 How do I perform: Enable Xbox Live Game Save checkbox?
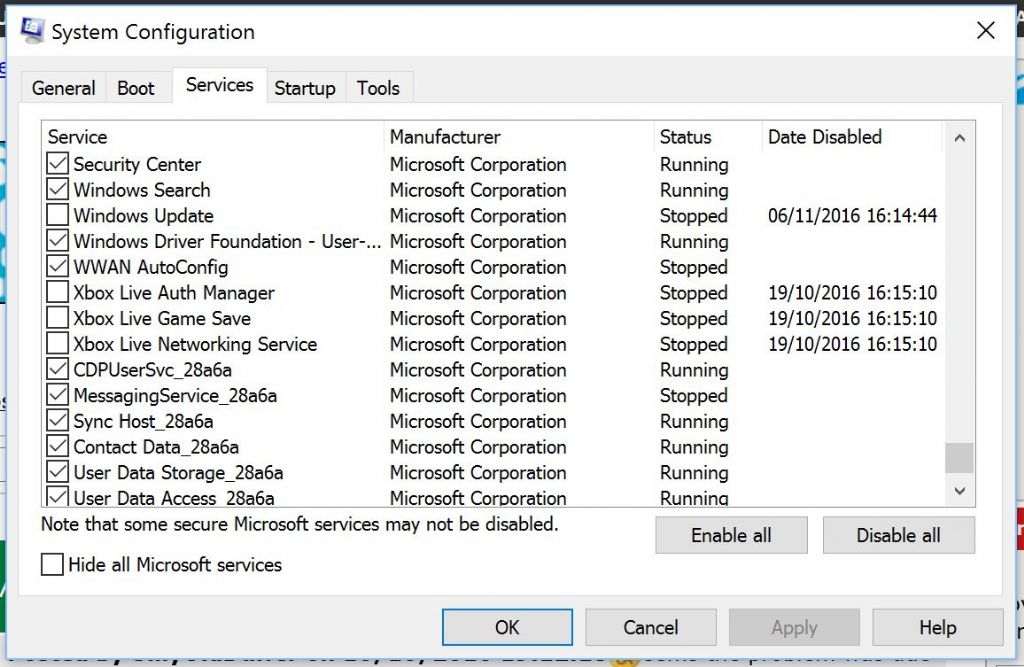tap(57, 318)
